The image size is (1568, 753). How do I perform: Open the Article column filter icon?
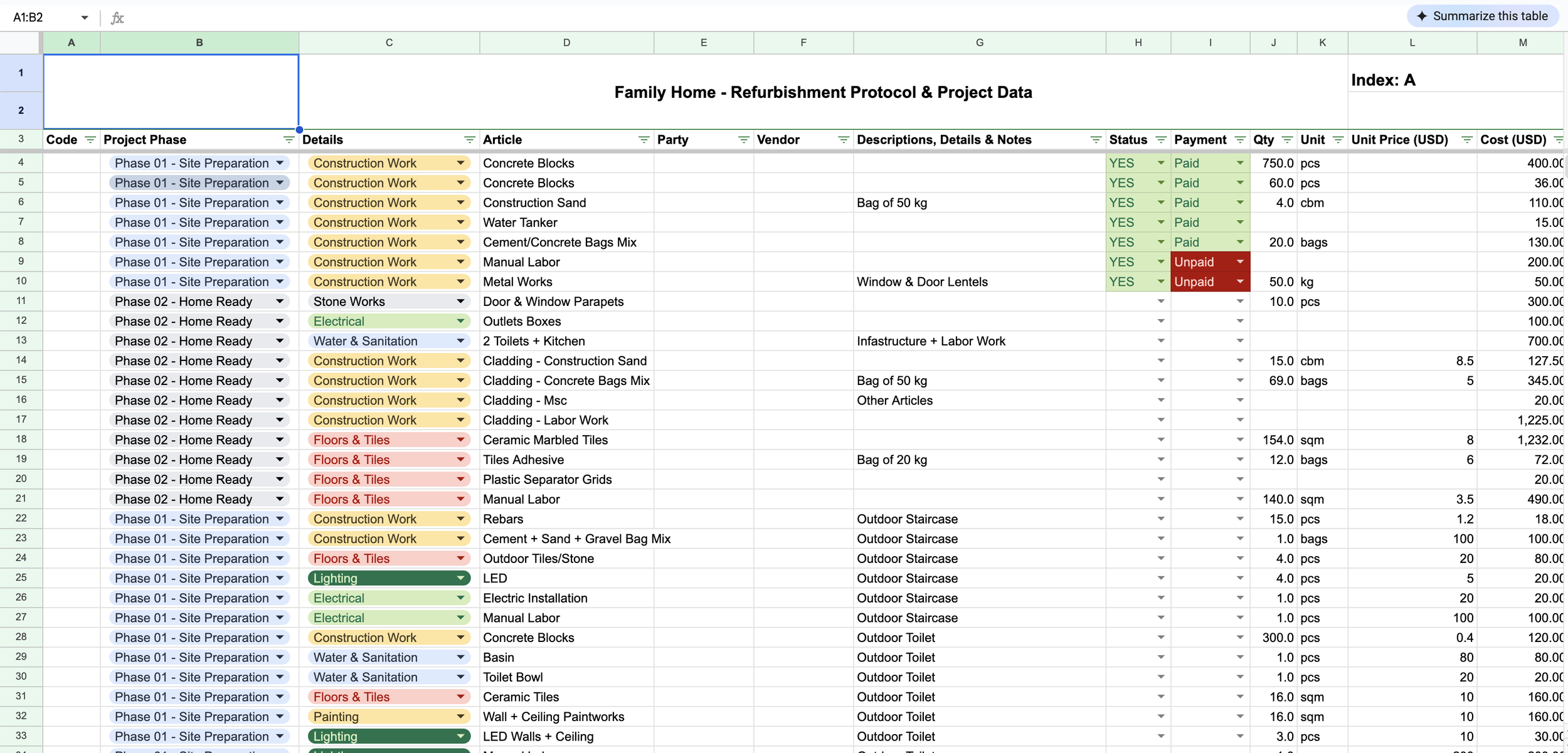tap(644, 140)
